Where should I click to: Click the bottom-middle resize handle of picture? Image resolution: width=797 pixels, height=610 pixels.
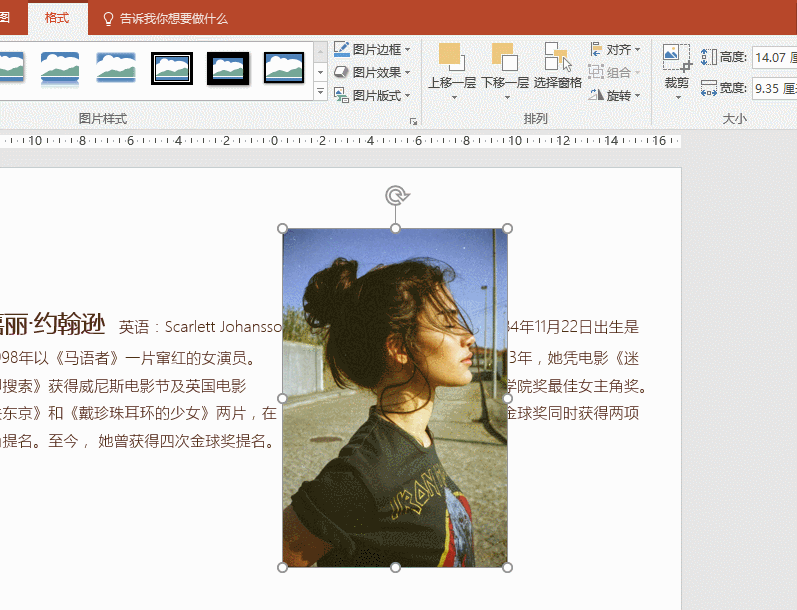[395, 567]
